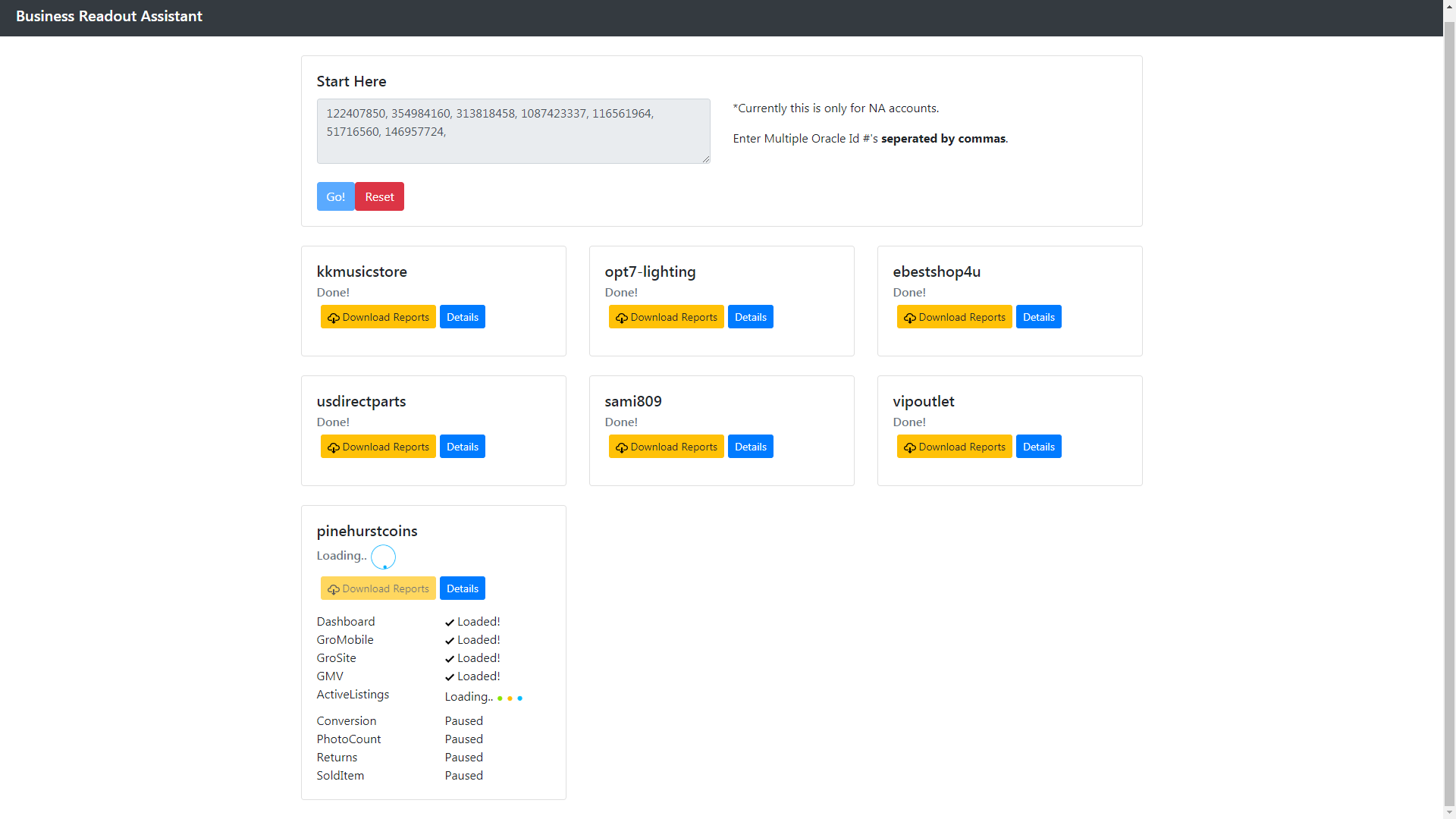Screen dimensions: 1456x819
Task: Click ActiveListings loading dots indicator
Action: tap(510, 698)
